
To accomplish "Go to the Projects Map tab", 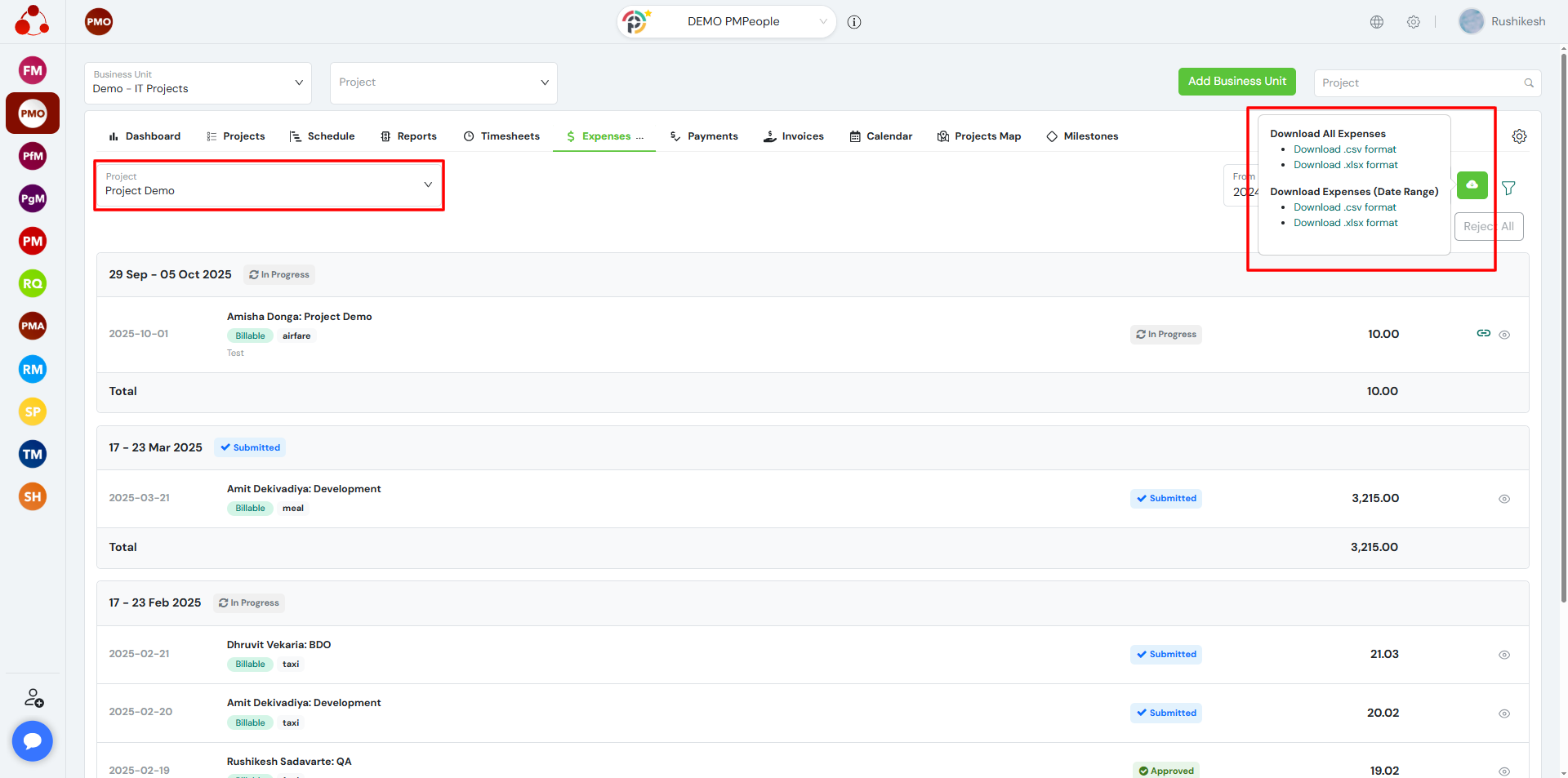I will pos(979,136).
